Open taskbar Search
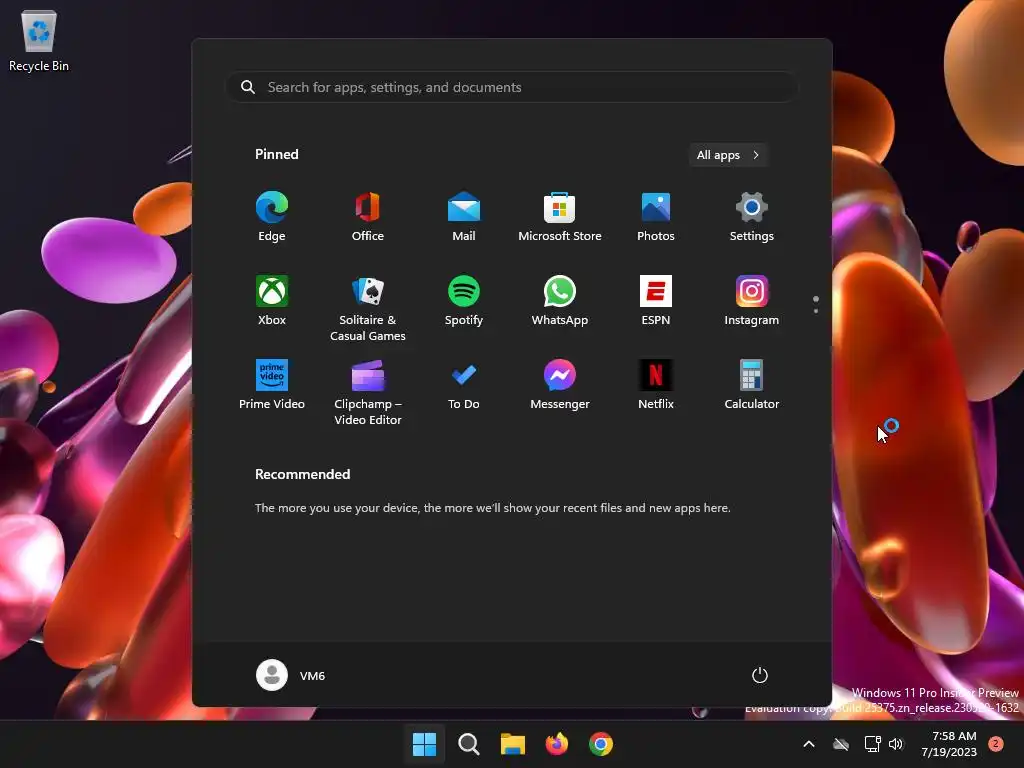Screen dimensions: 1024x768 pyautogui.click(x=469, y=744)
